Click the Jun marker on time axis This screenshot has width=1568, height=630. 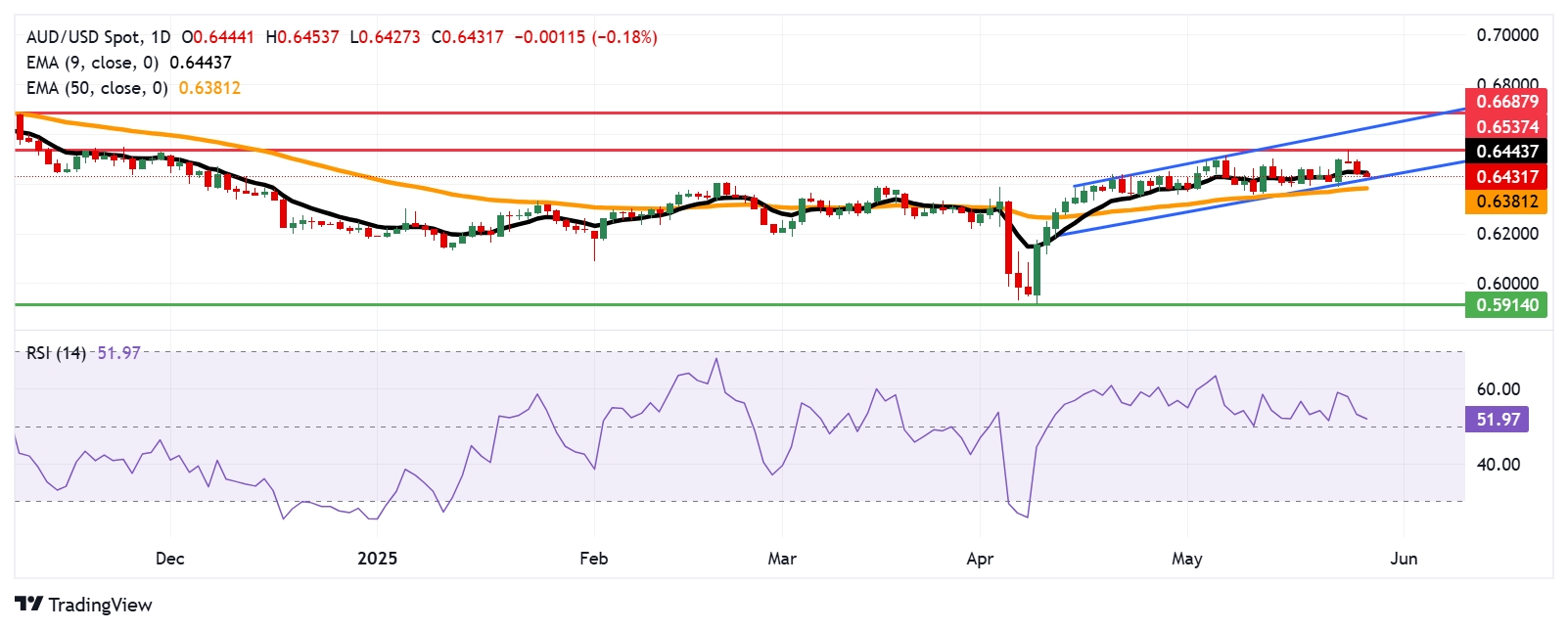coord(1404,559)
